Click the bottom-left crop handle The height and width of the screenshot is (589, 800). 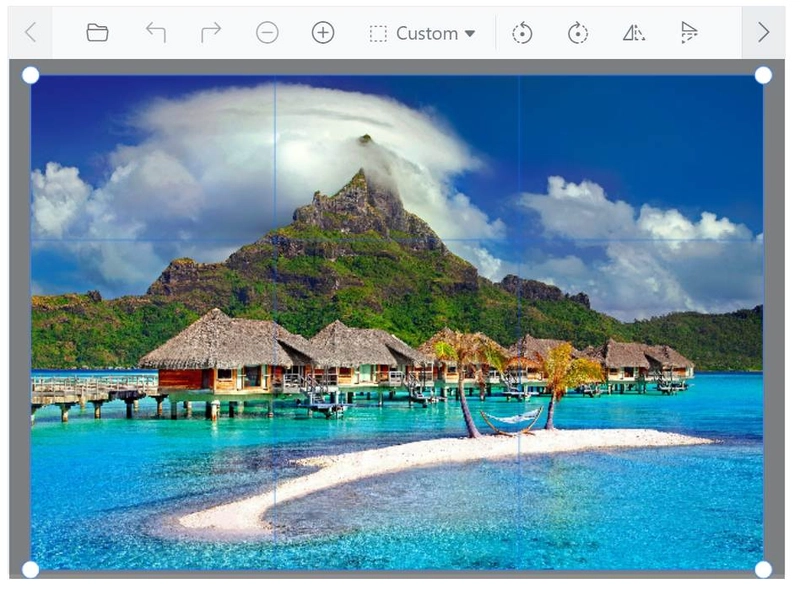point(31,570)
